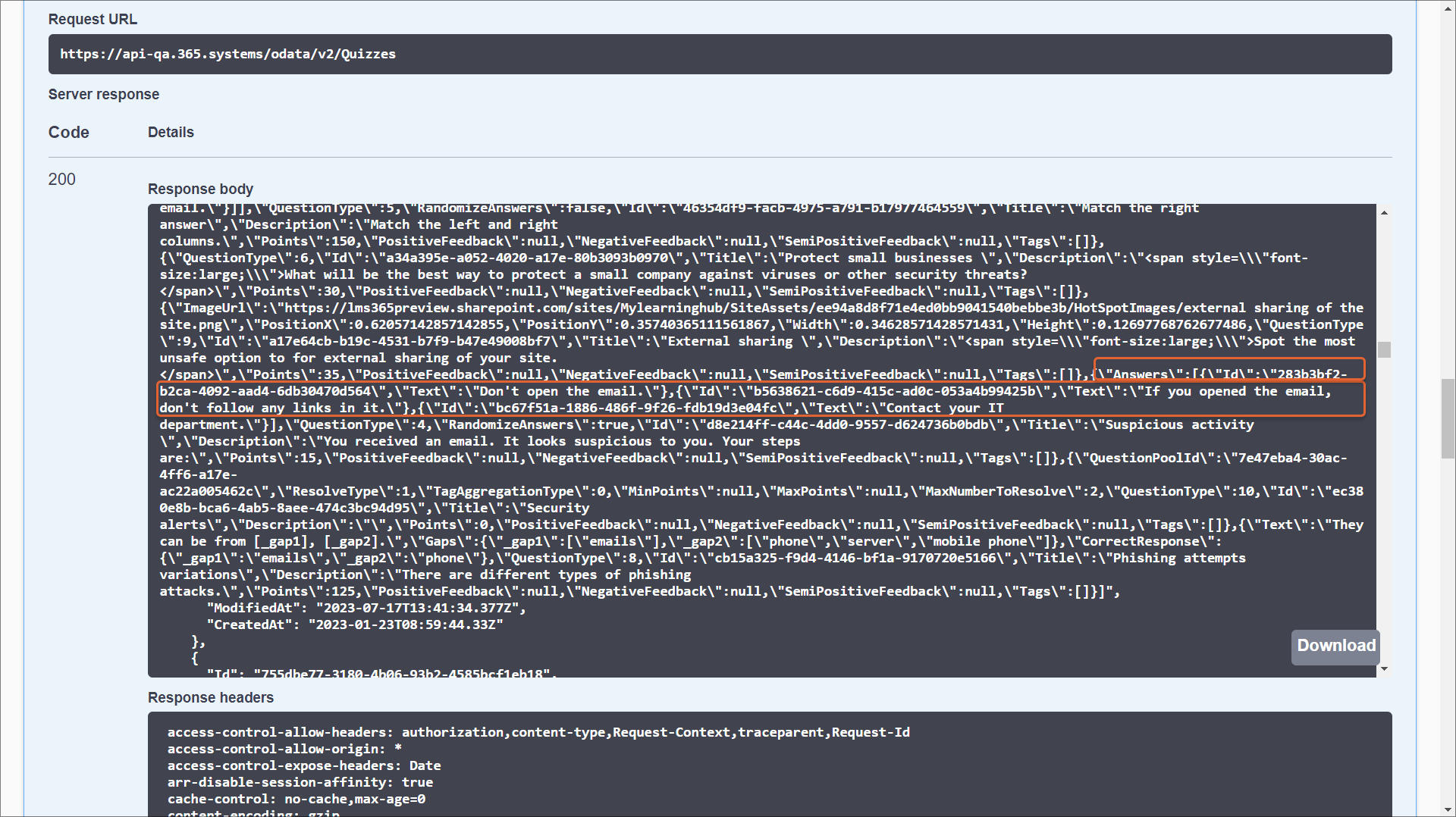Click the Server response heading

(x=104, y=94)
